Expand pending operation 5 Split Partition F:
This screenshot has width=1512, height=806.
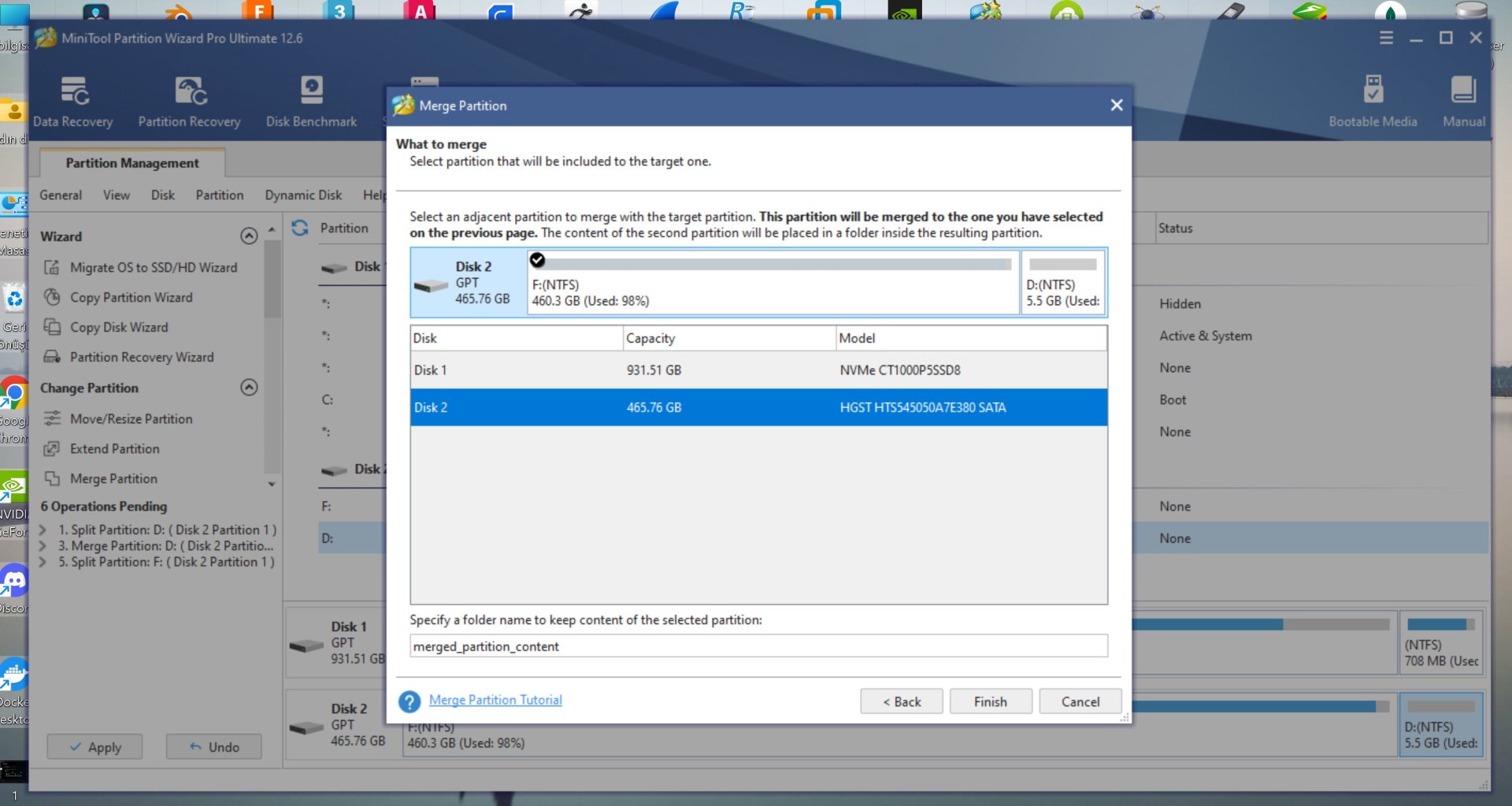coord(43,562)
